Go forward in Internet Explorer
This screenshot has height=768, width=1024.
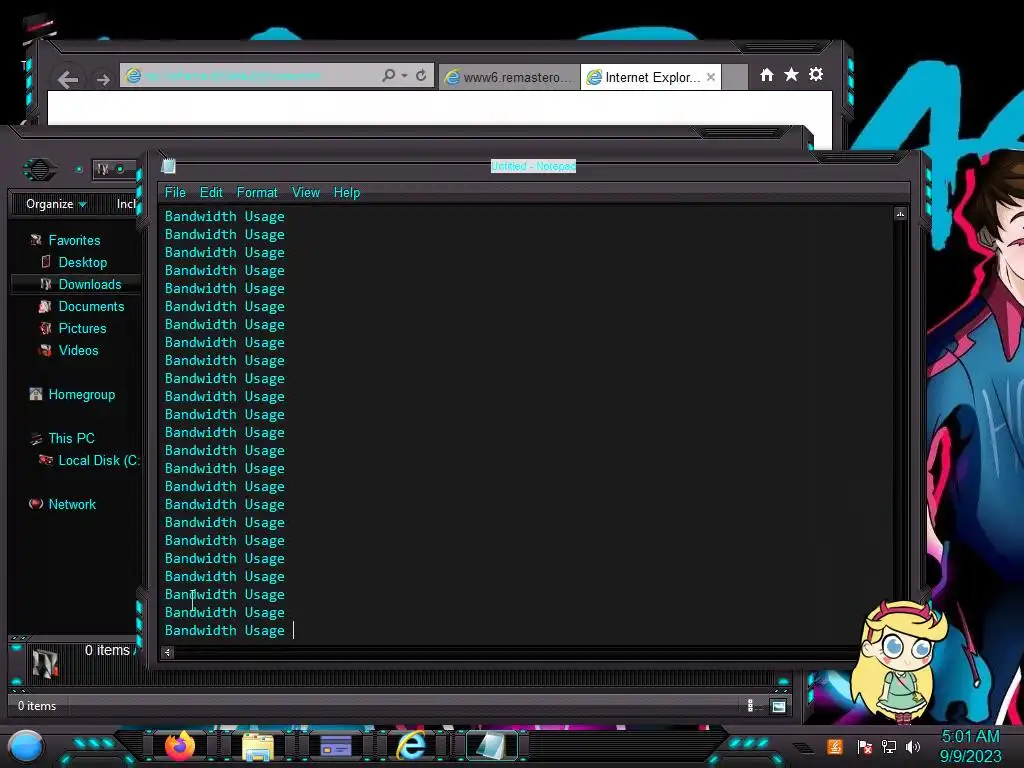point(103,80)
